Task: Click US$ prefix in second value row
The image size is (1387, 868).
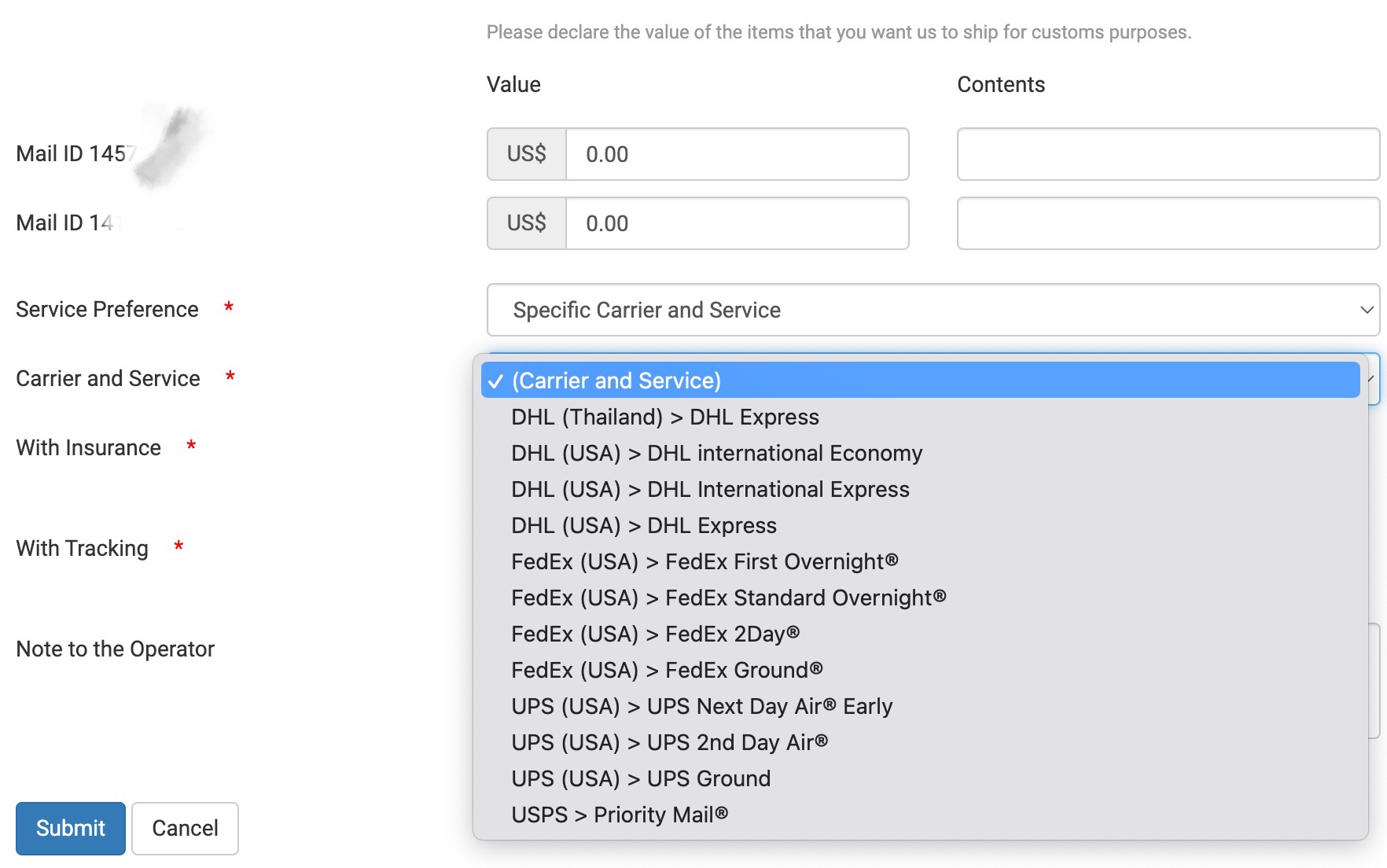Action: tap(527, 223)
